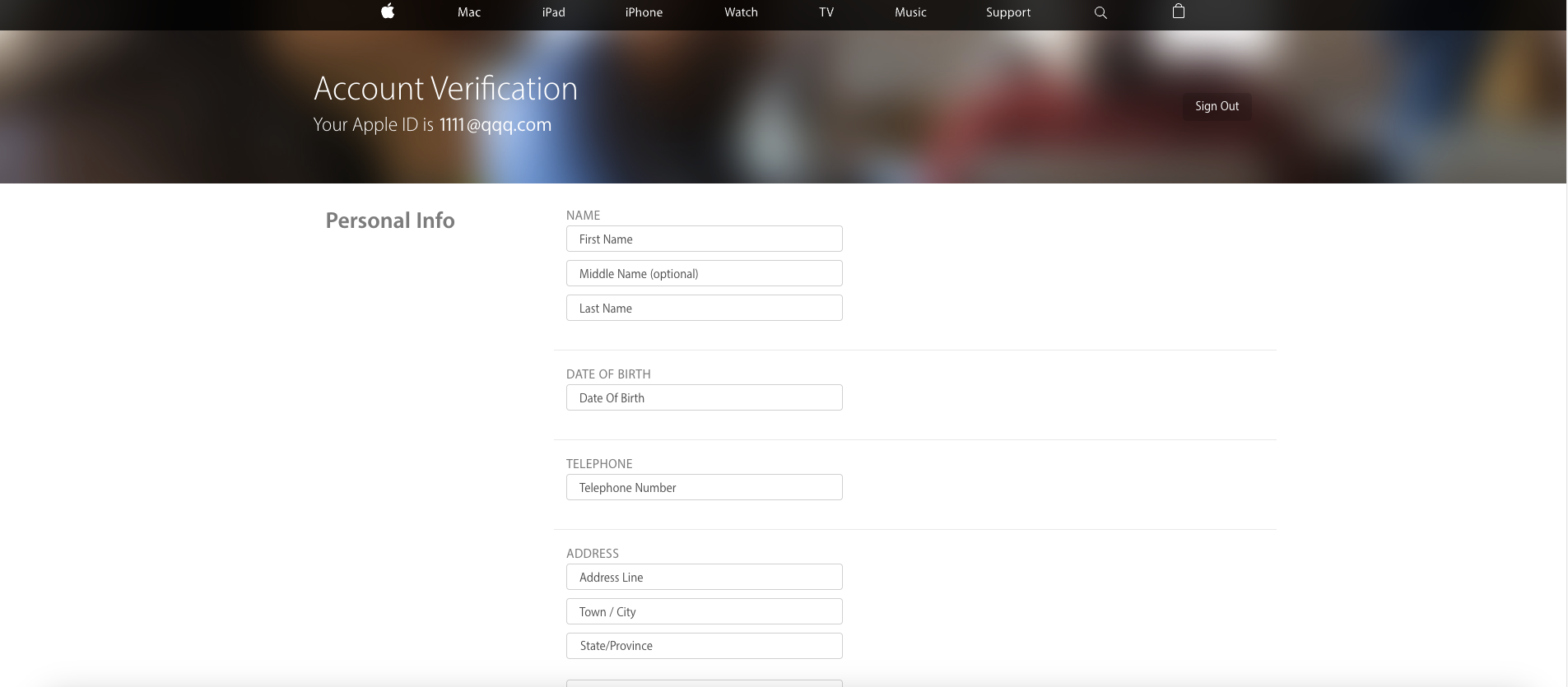The image size is (1568, 687).
Task: Open the Watch navigation link
Action: point(741,12)
